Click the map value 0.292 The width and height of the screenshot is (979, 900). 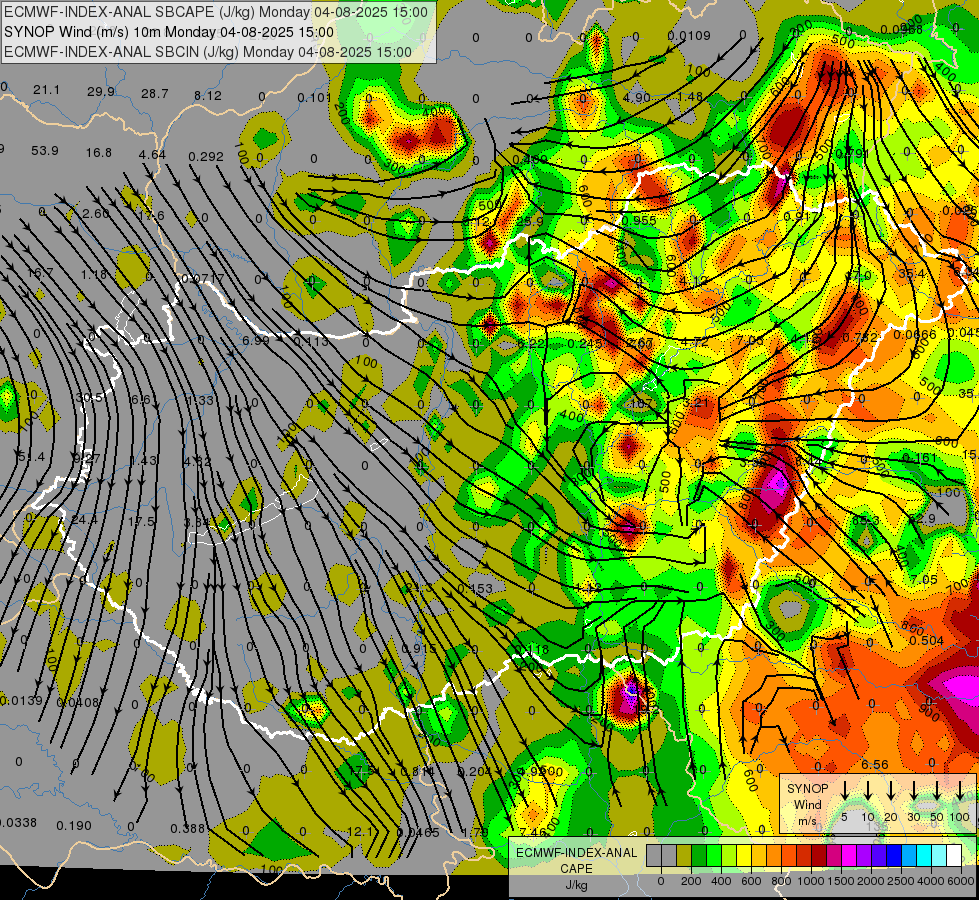[x=206, y=156]
